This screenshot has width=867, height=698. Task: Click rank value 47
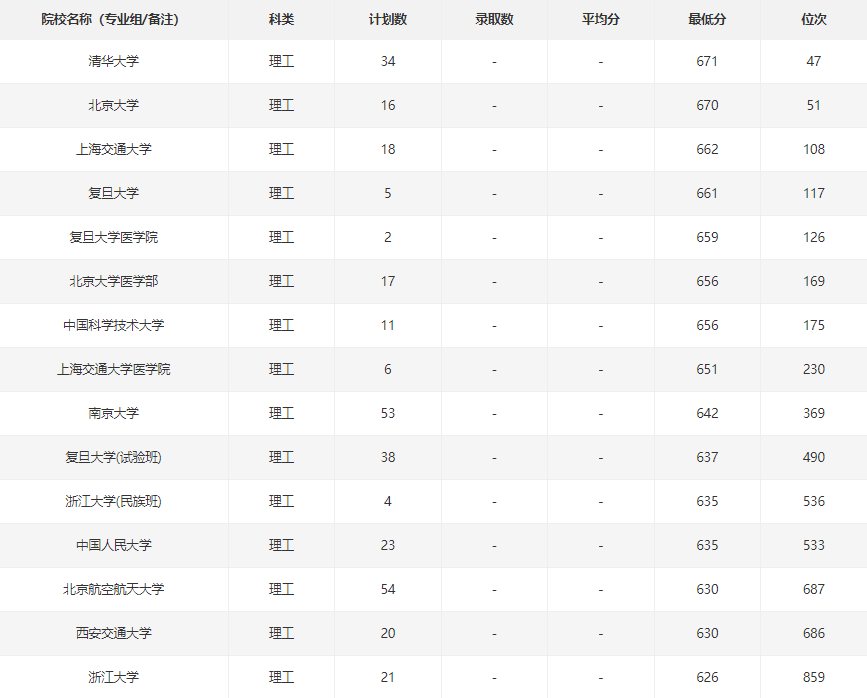click(x=814, y=61)
